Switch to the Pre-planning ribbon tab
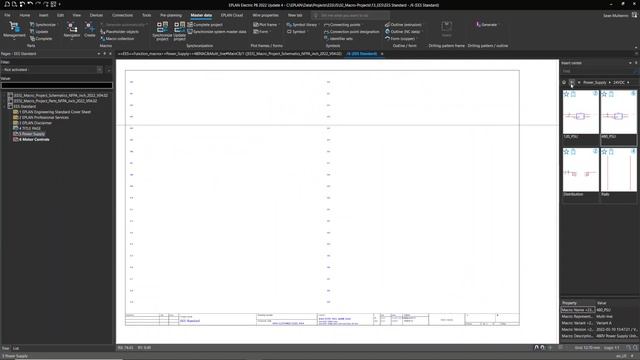Image resolution: width=640 pixels, height=360 pixels. (x=171, y=15)
